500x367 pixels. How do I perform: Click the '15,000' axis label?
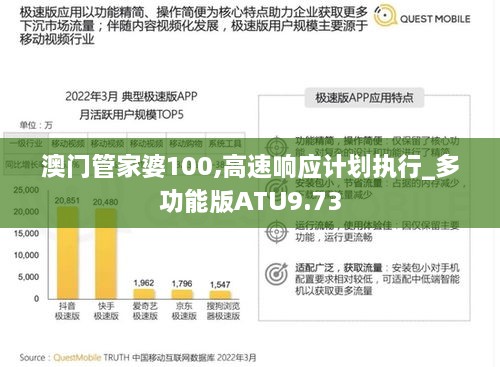(x=26, y=233)
